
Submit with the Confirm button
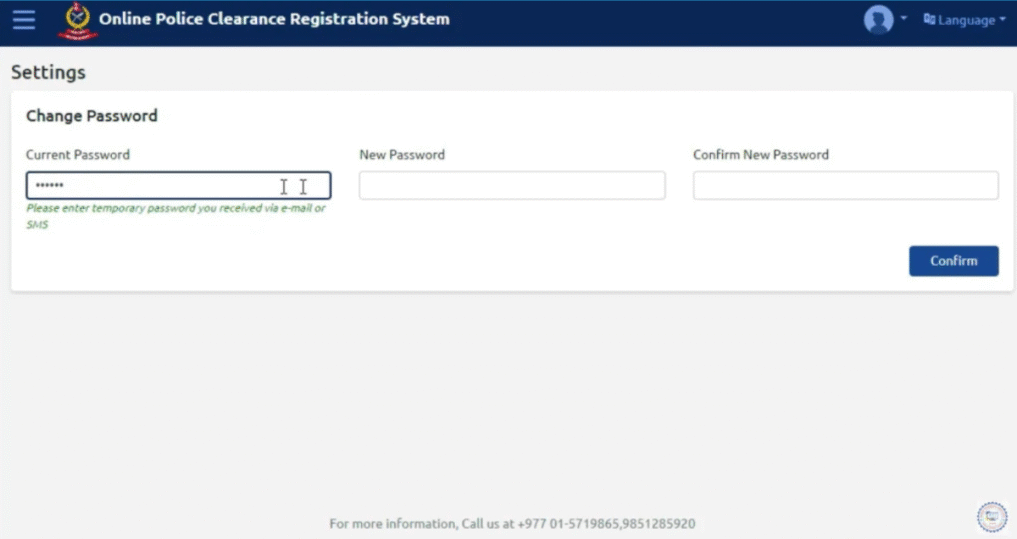click(x=953, y=261)
